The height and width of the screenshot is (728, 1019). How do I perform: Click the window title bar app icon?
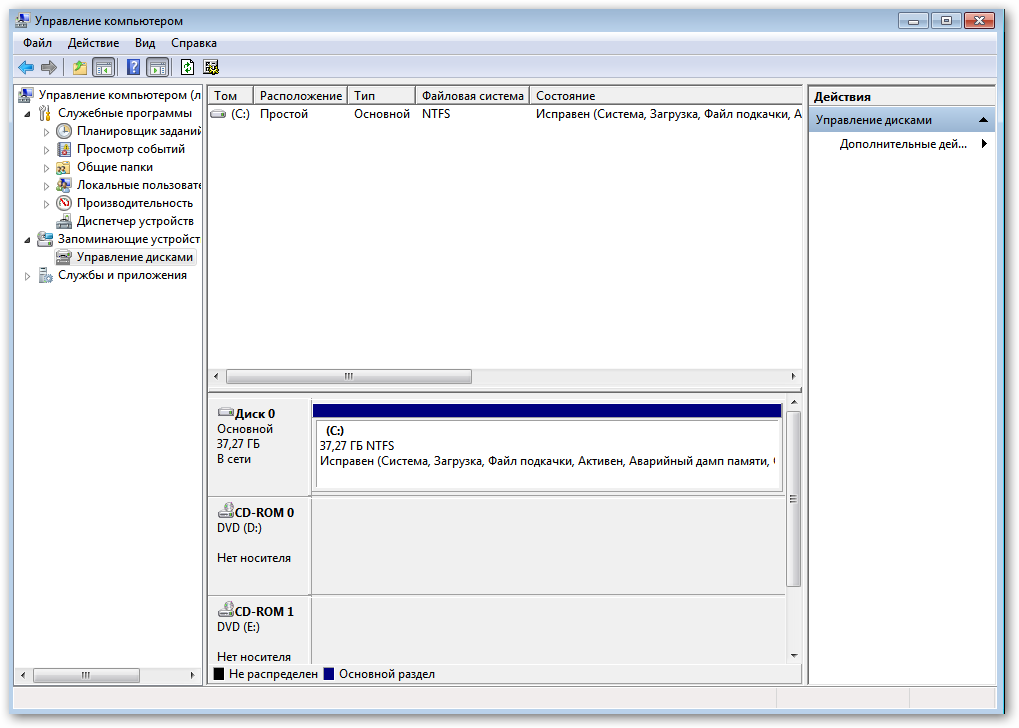[x=22, y=20]
